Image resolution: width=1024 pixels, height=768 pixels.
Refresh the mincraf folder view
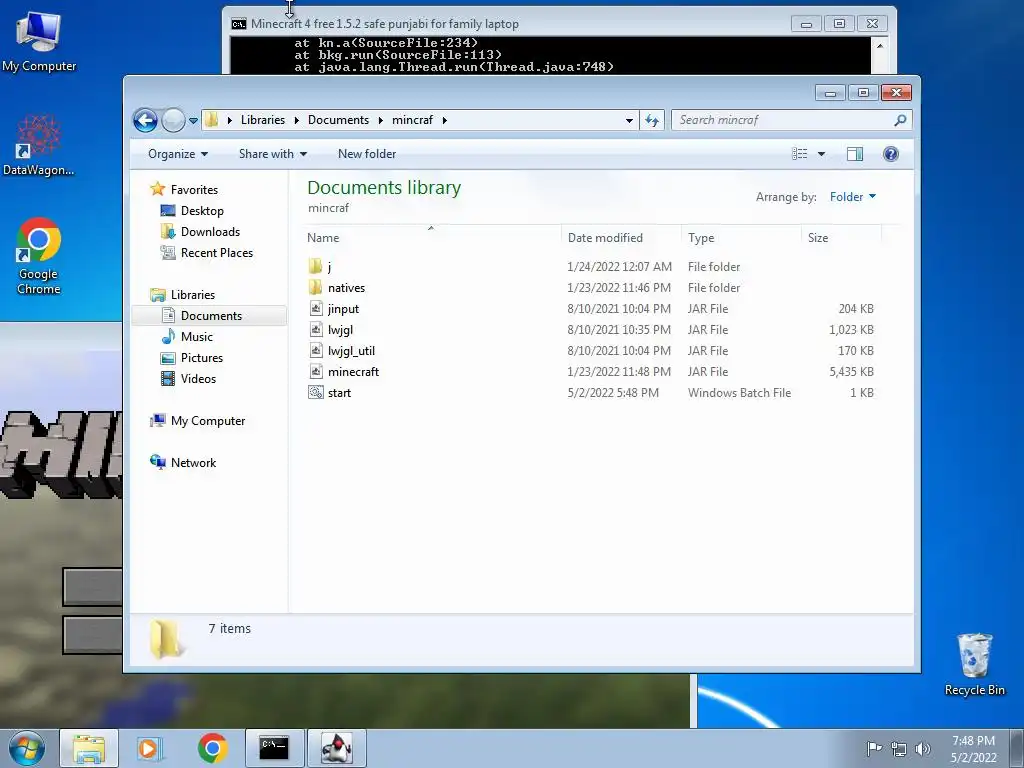(x=652, y=120)
